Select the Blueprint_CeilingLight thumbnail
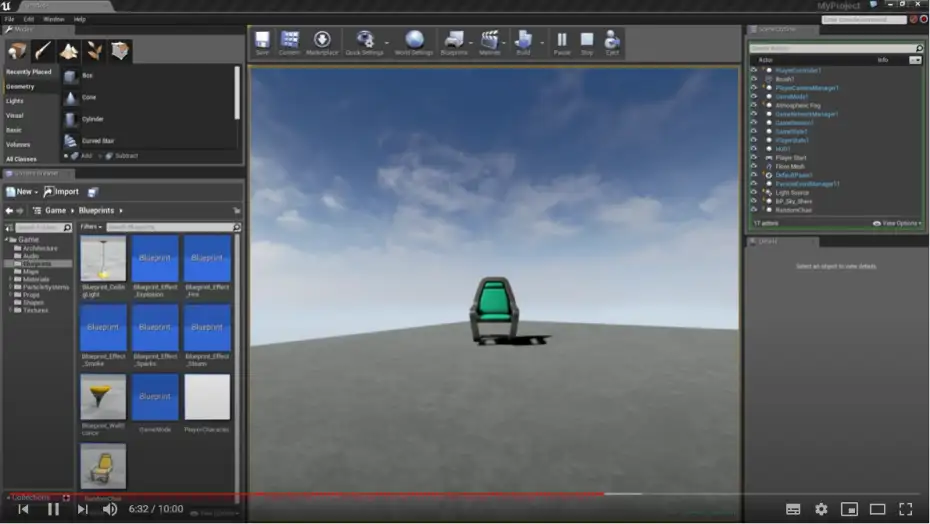This screenshot has height=524, width=930. [103, 259]
